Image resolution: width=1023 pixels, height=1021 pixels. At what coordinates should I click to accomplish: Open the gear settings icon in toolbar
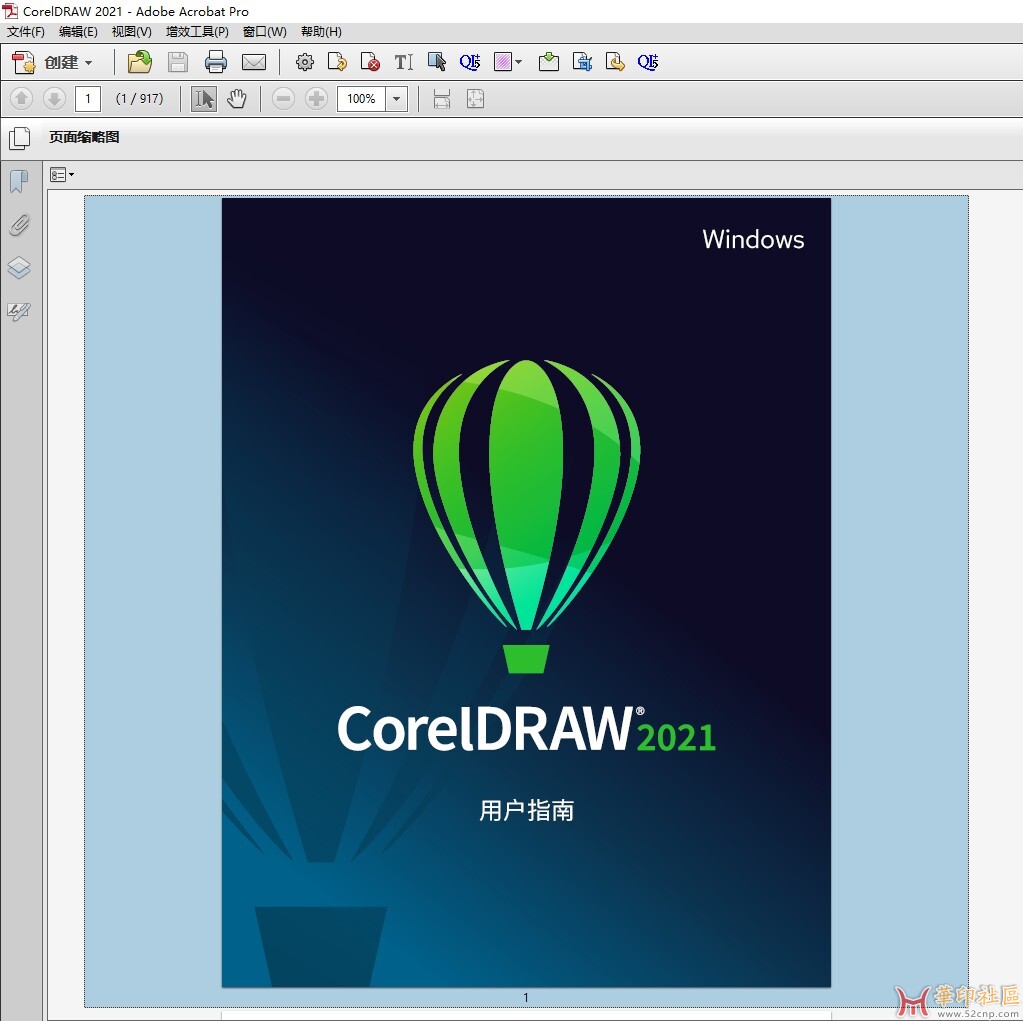[x=305, y=62]
